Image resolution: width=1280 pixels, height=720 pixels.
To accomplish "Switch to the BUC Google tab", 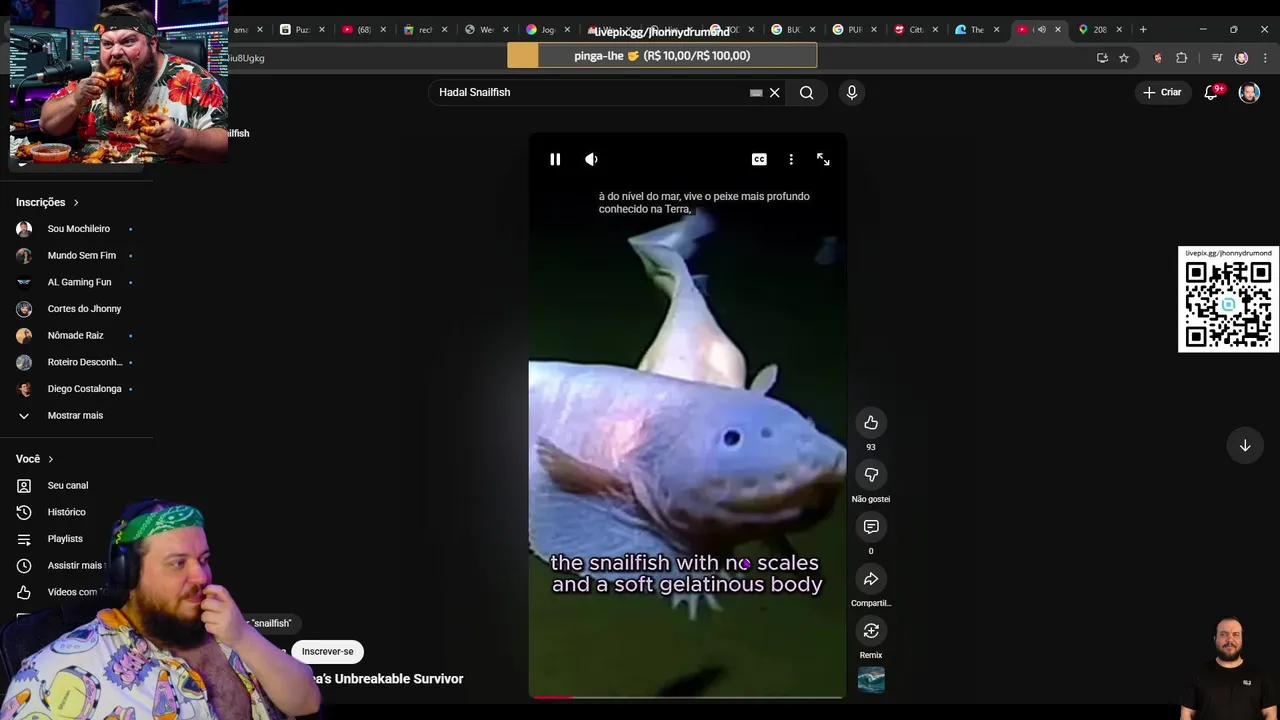I will [792, 29].
